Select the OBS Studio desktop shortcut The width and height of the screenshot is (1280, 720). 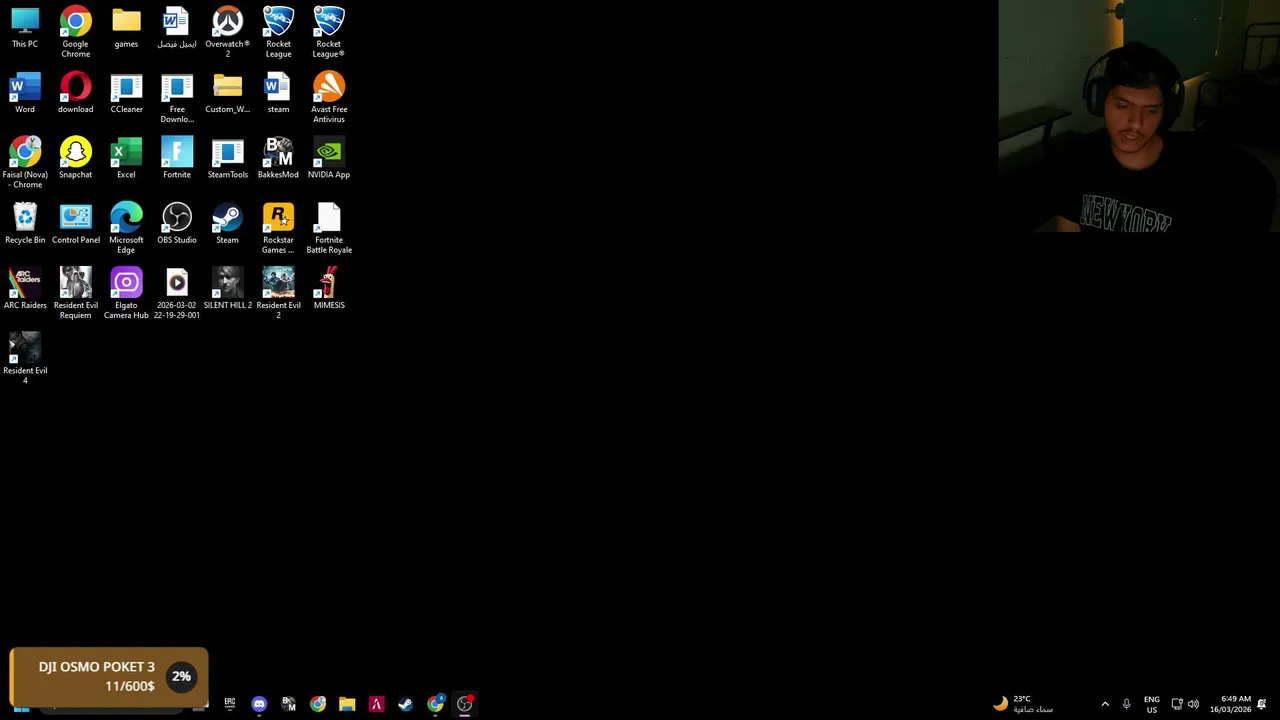[x=177, y=223]
